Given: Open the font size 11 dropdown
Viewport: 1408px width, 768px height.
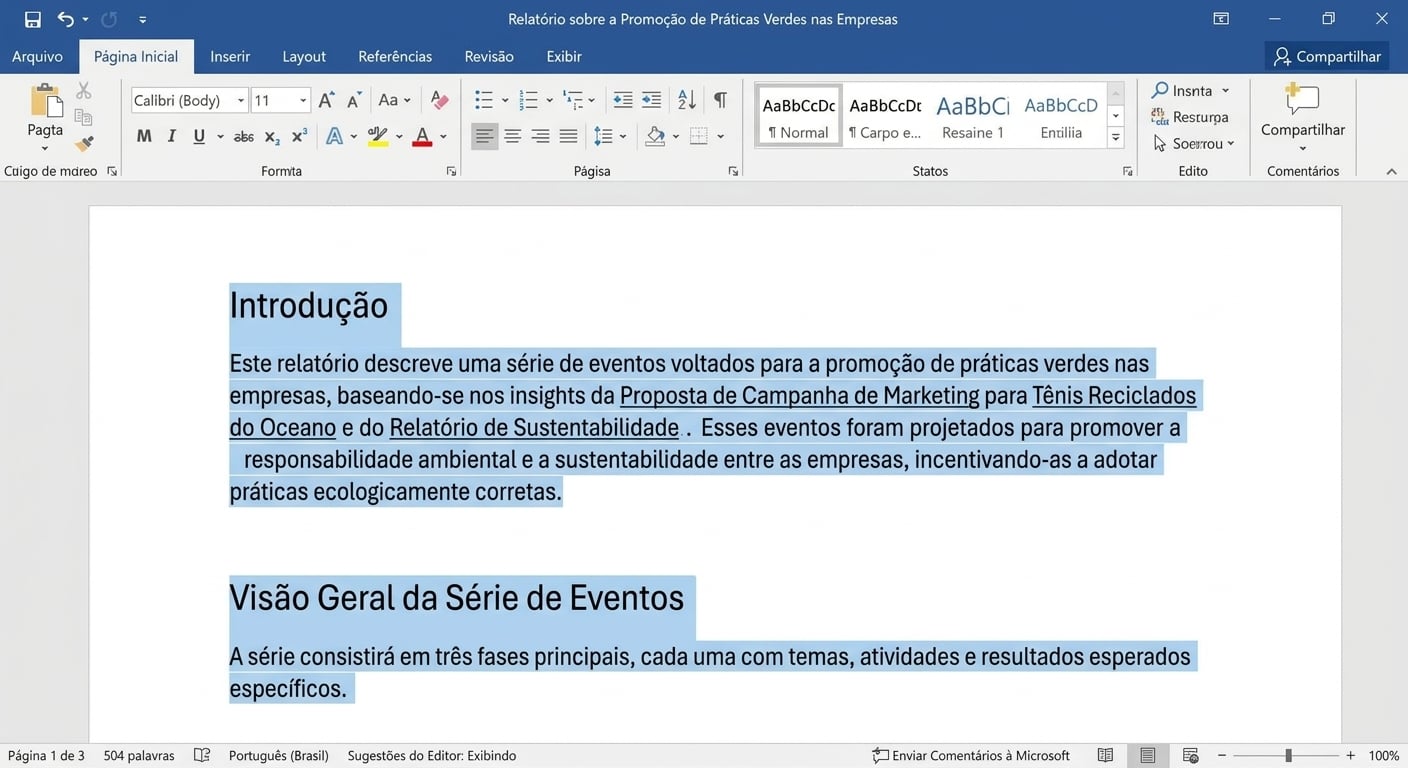Looking at the screenshot, I should click(303, 100).
